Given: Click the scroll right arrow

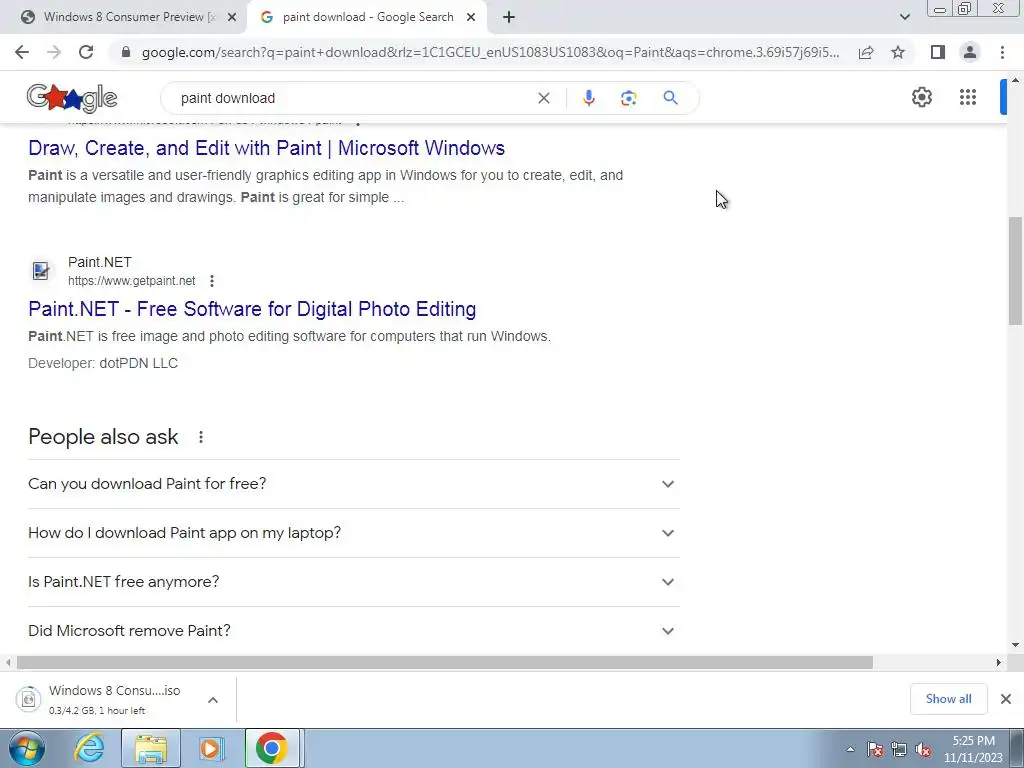Looking at the screenshot, I should (x=999, y=662).
